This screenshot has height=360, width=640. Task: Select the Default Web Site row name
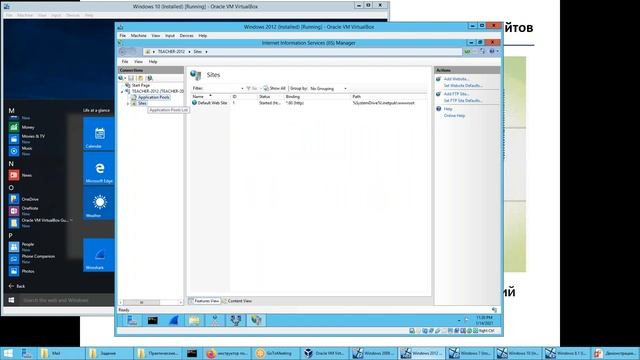[212, 103]
